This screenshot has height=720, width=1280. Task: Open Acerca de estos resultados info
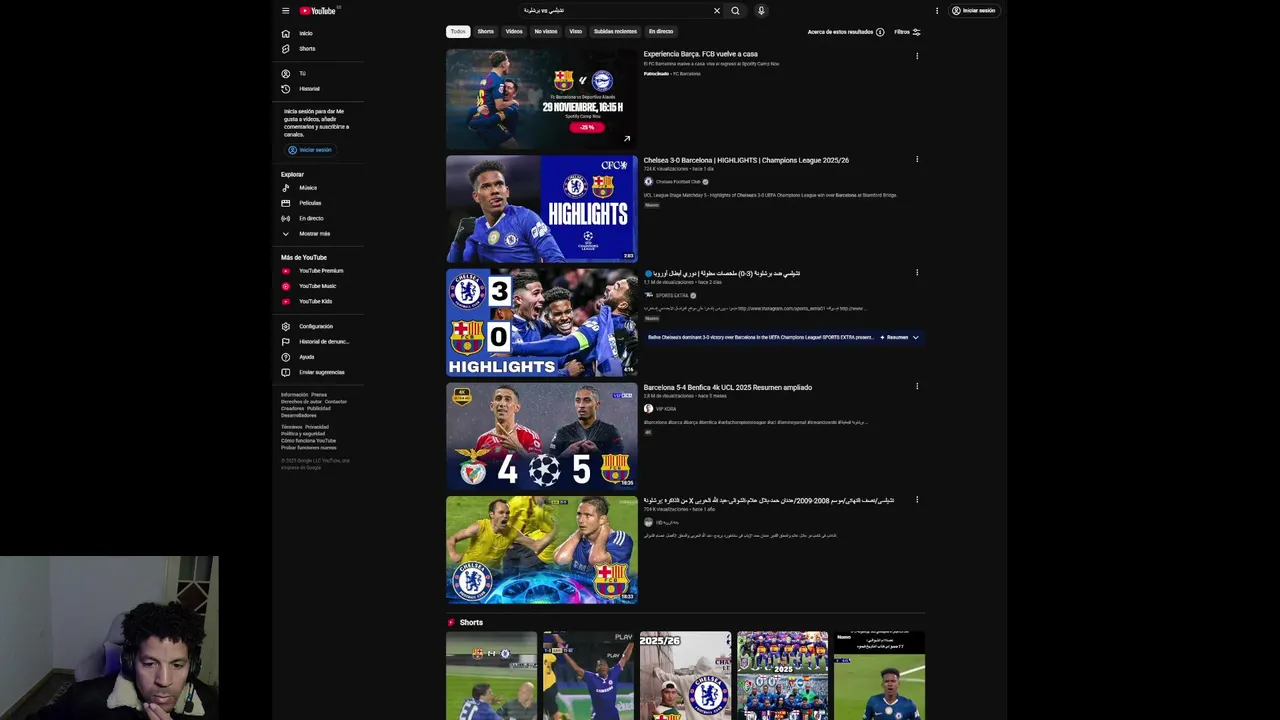846,32
